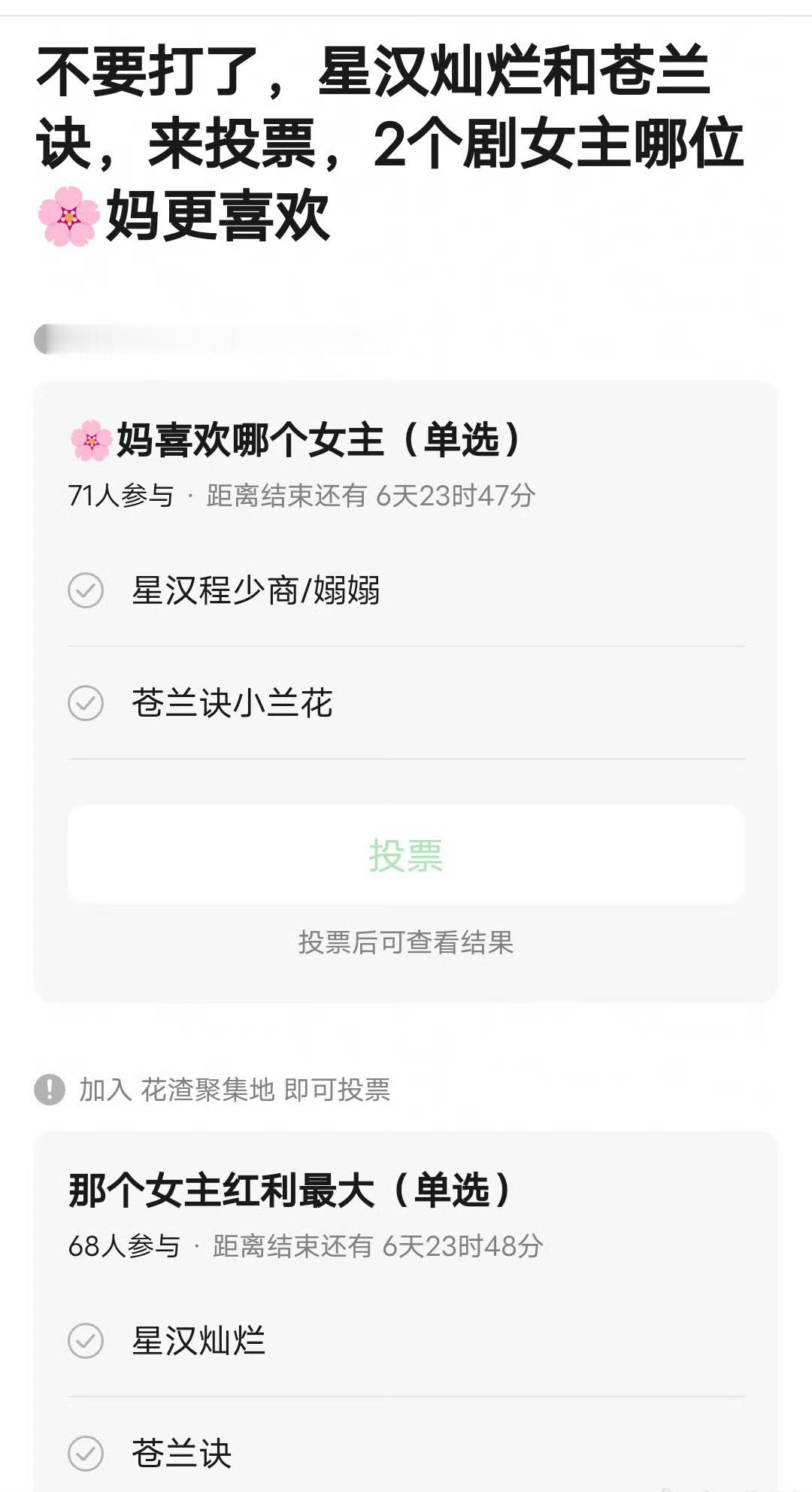812x1492 pixels.
Task: Click the flower emoji in the post title
Action: coord(68,217)
